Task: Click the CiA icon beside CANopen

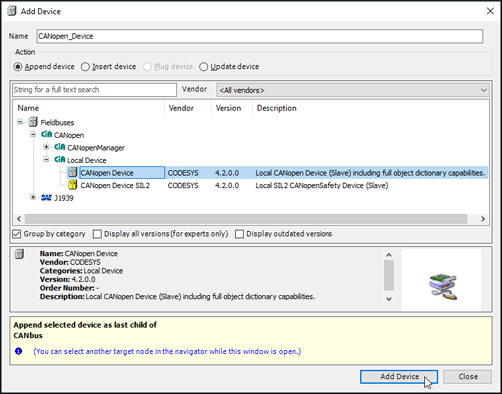Action: (46, 134)
